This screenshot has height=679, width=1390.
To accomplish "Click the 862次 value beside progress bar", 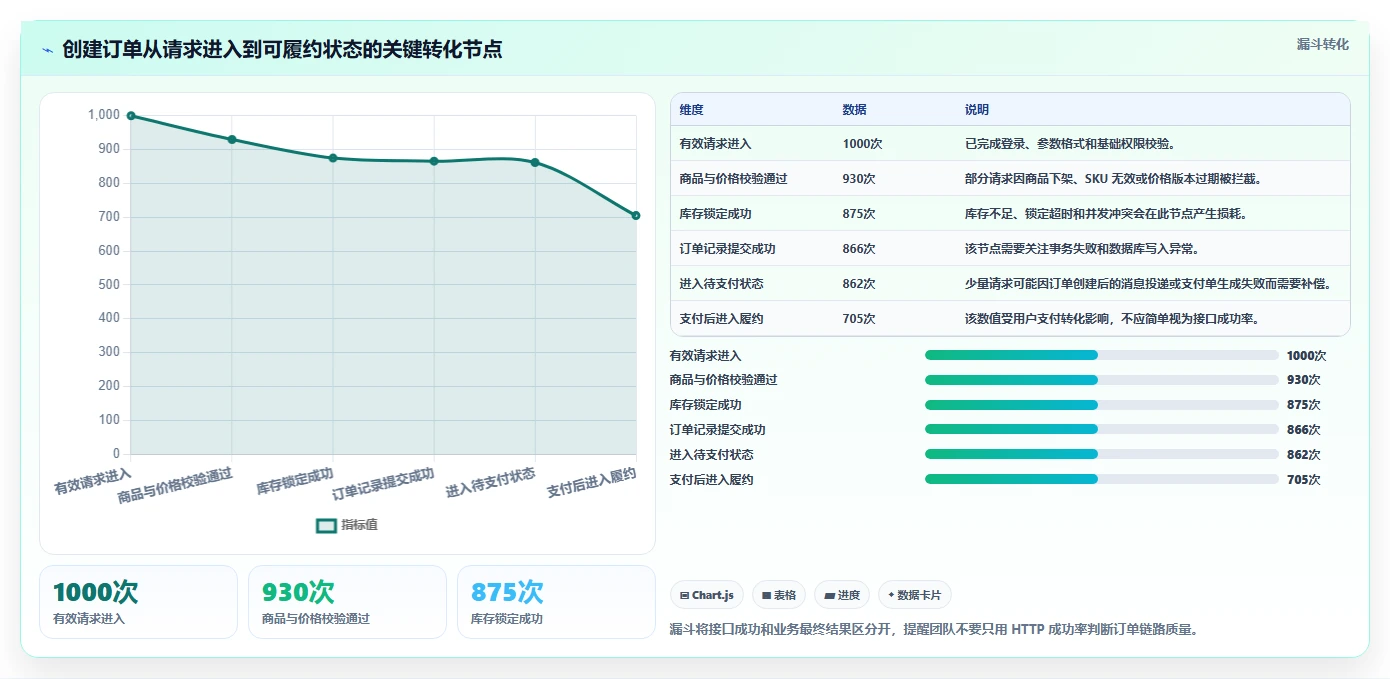I will click(1304, 455).
